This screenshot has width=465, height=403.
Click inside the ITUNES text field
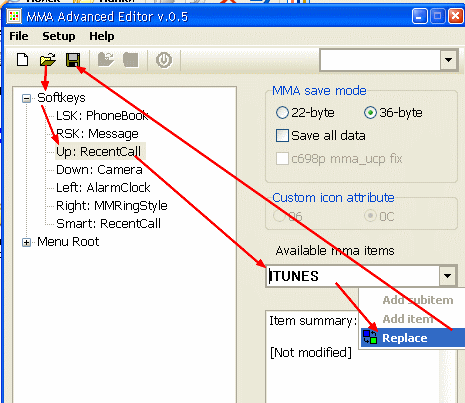353,276
